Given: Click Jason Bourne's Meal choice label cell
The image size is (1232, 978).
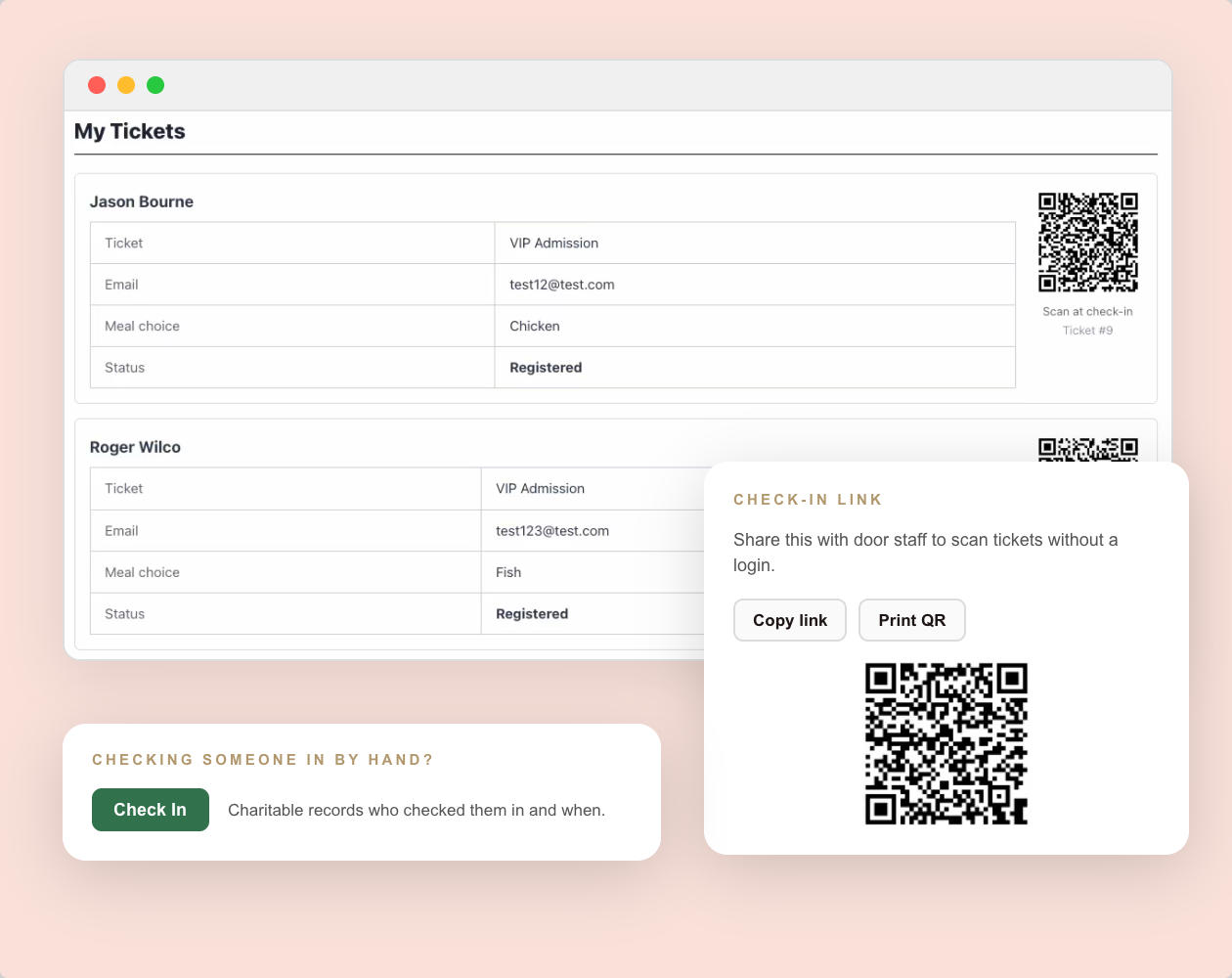Looking at the screenshot, I should coord(292,326).
